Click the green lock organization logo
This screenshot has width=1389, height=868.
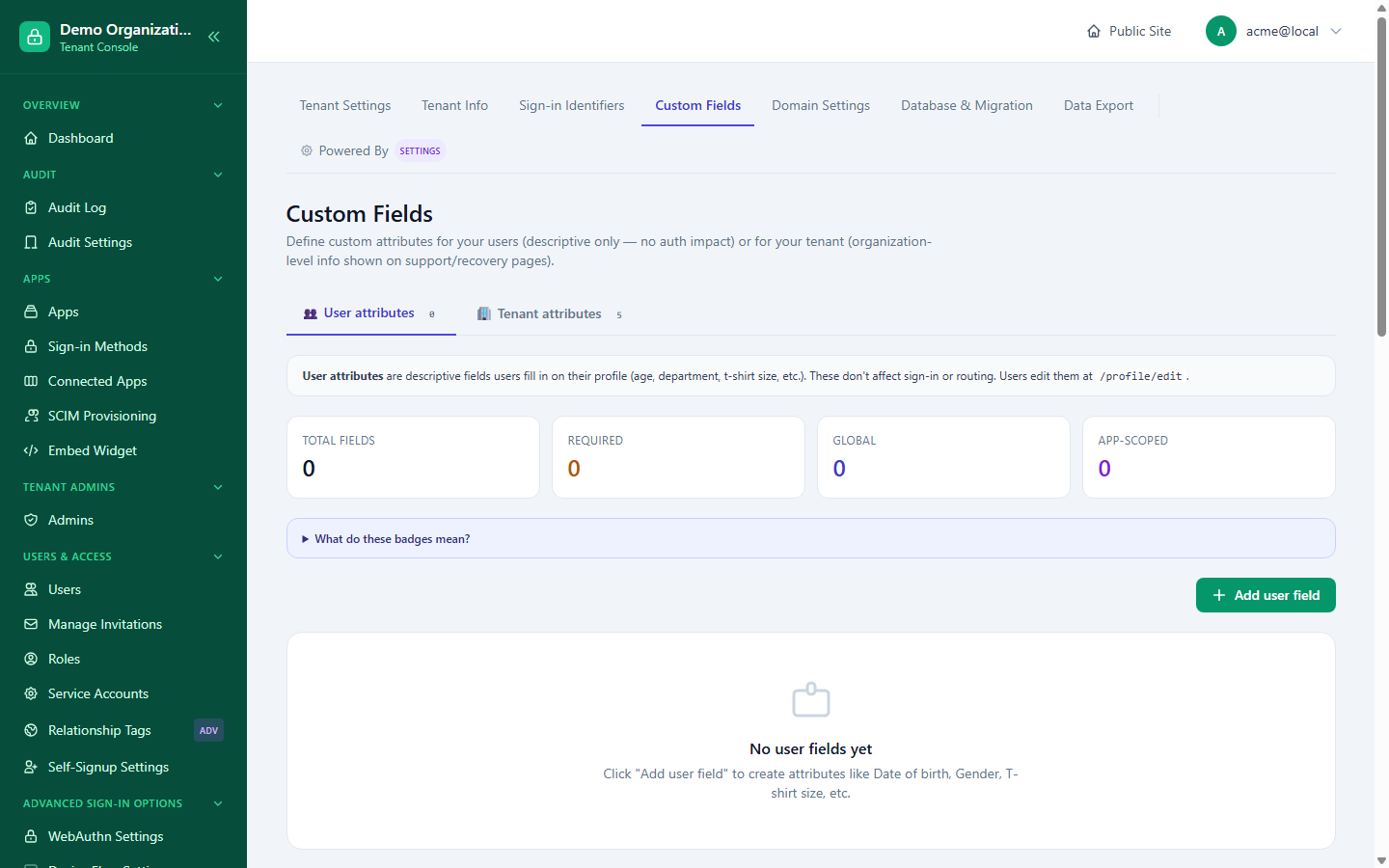[35, 37]
